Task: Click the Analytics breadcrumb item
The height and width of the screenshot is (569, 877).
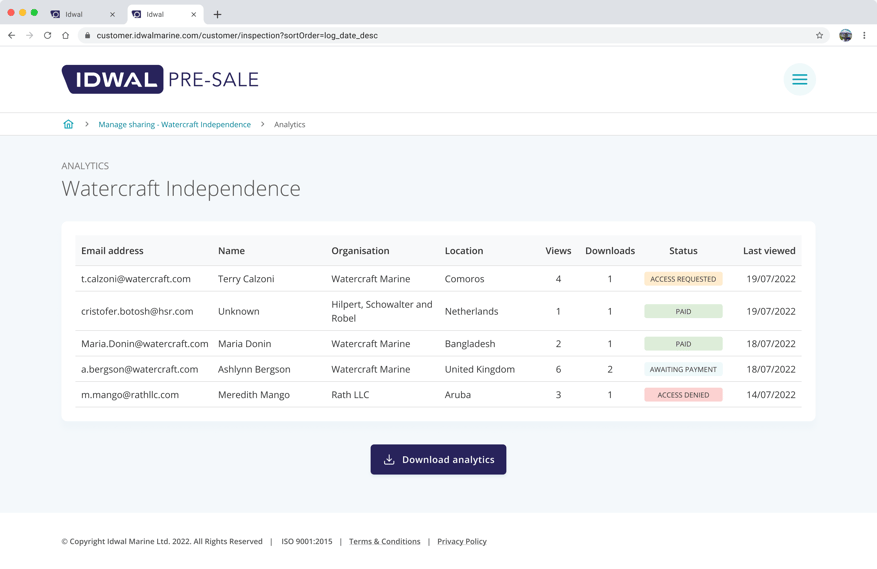Action: coord(290,124)
